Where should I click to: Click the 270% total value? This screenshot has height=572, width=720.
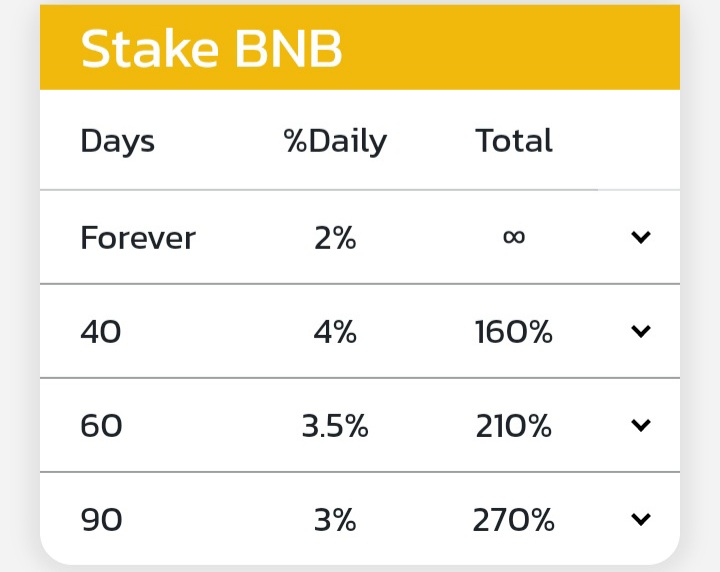514,520
